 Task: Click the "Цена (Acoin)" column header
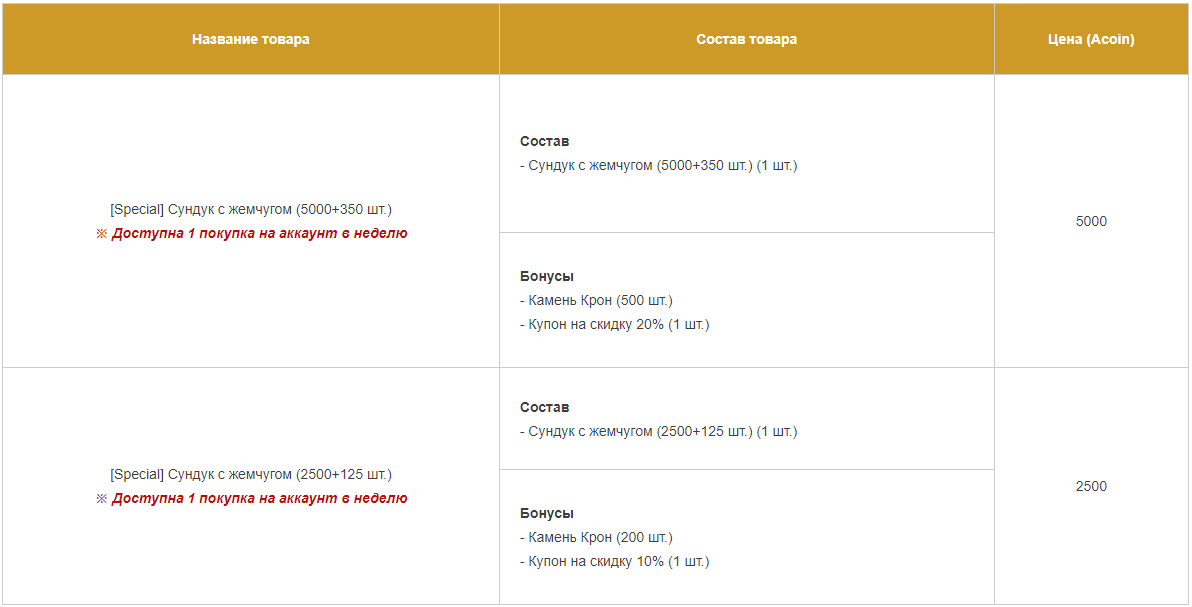tap(1091, 39)
